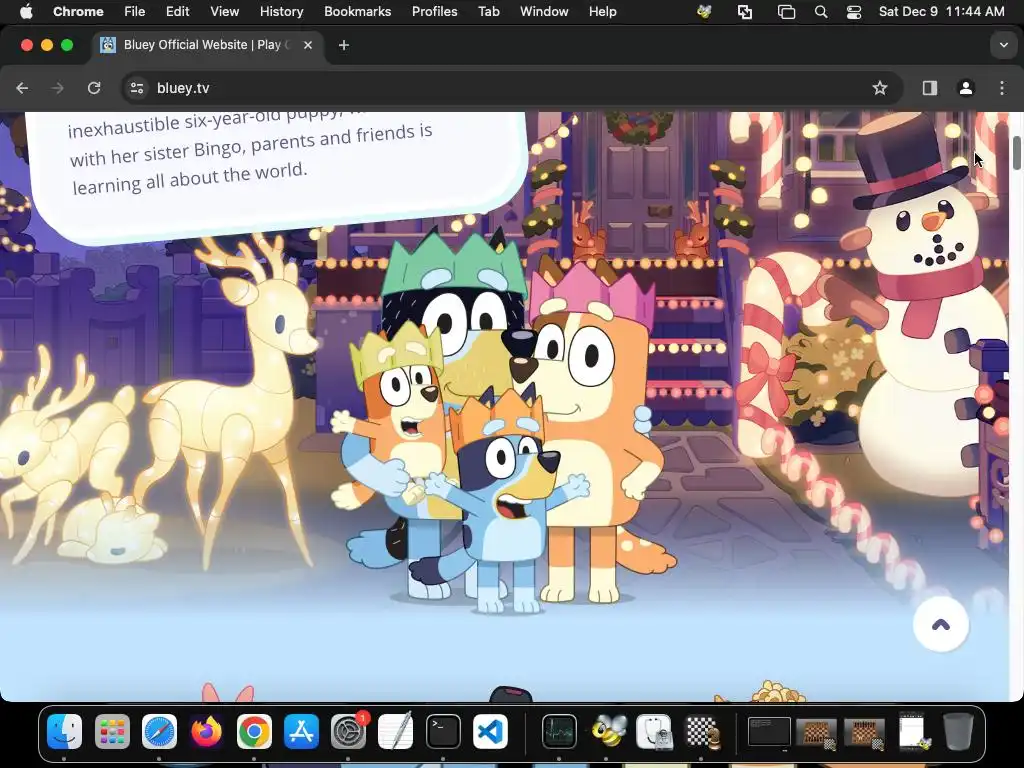Open the Profiles menu
Image resolution: width=1024 pixels, height=768 pixels.
click(x=434, y=12)
